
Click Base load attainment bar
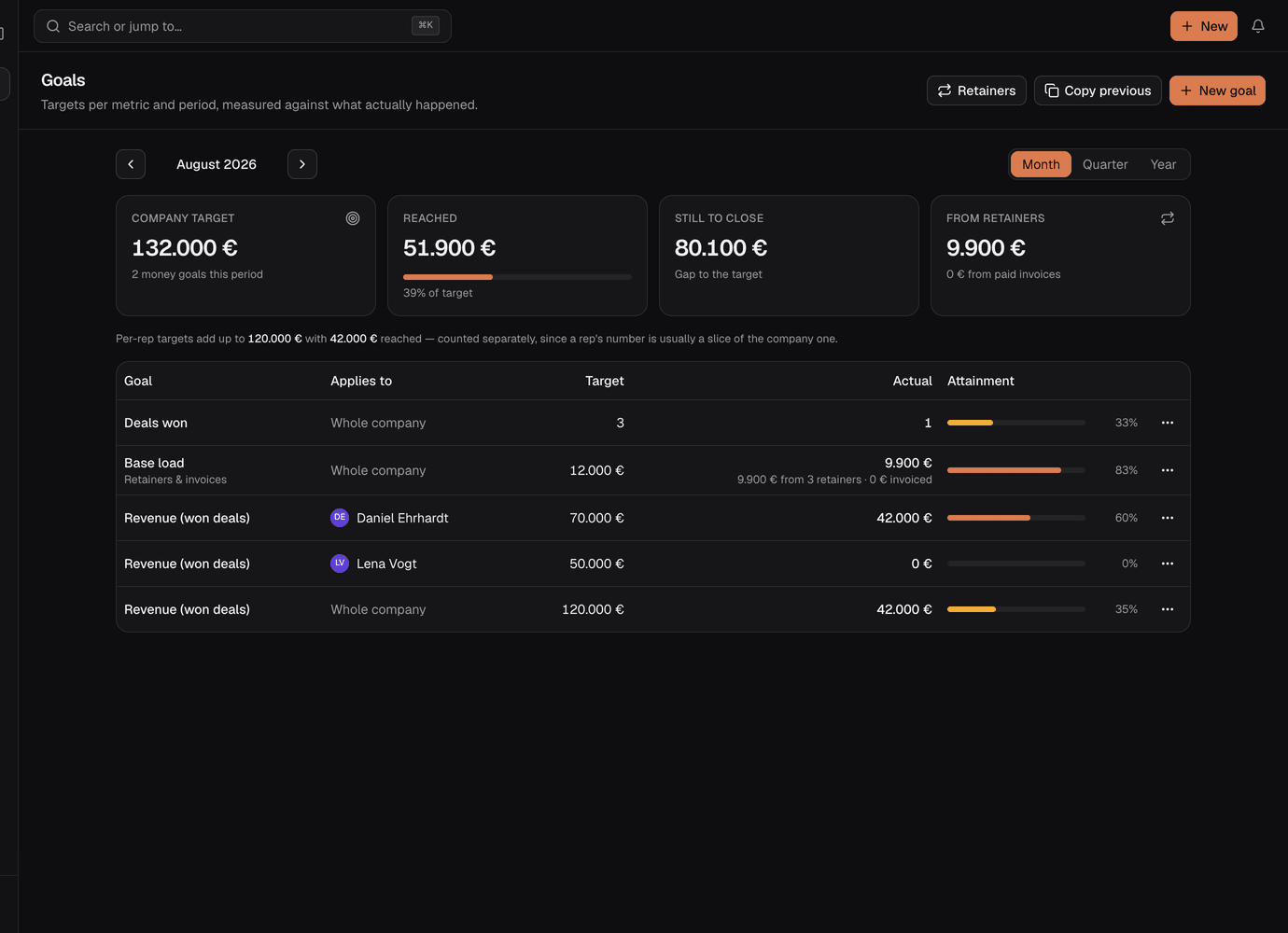pyautogui.click(x=1016, y=470)
